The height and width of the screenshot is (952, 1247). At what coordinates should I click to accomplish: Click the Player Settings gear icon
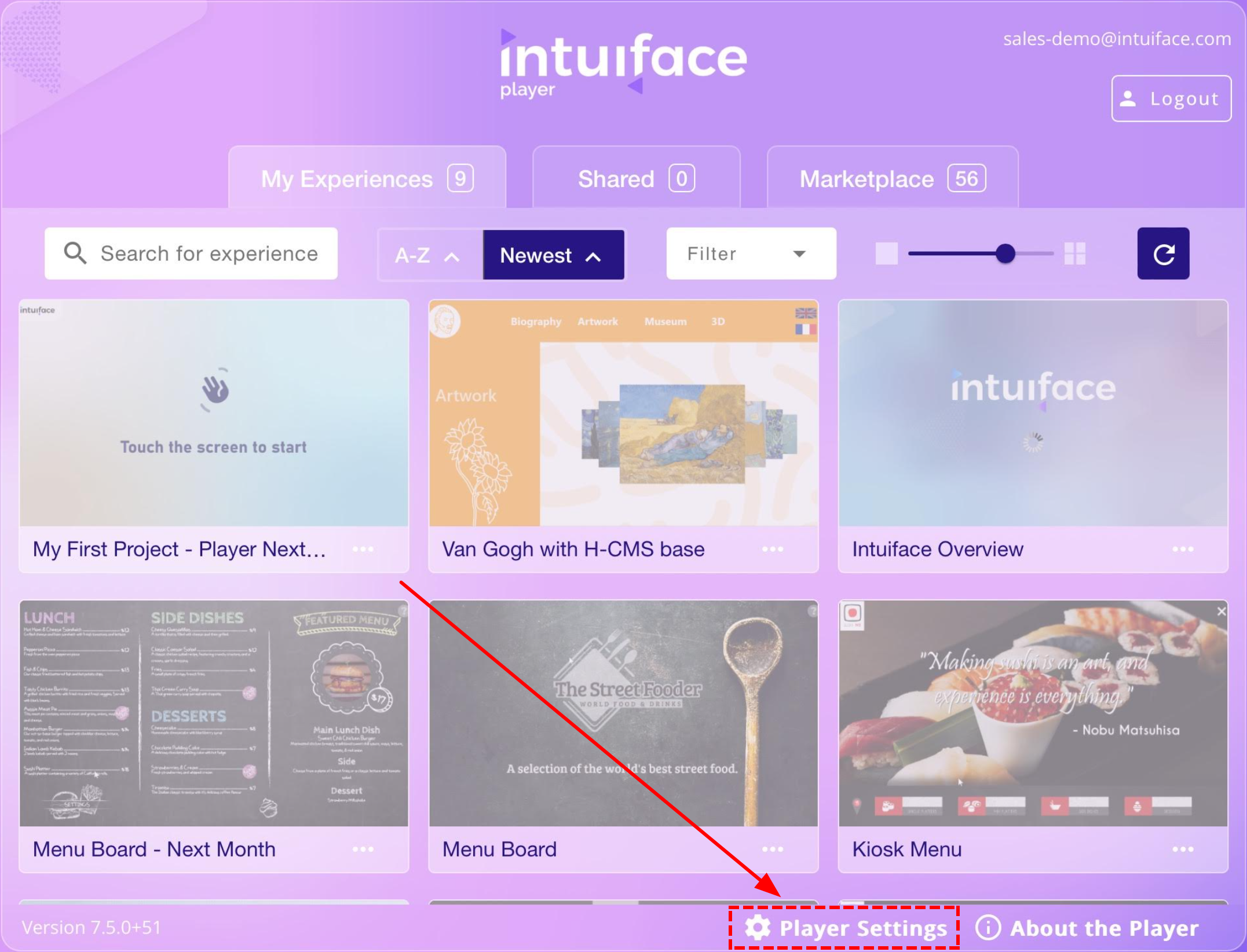(758, 928)
